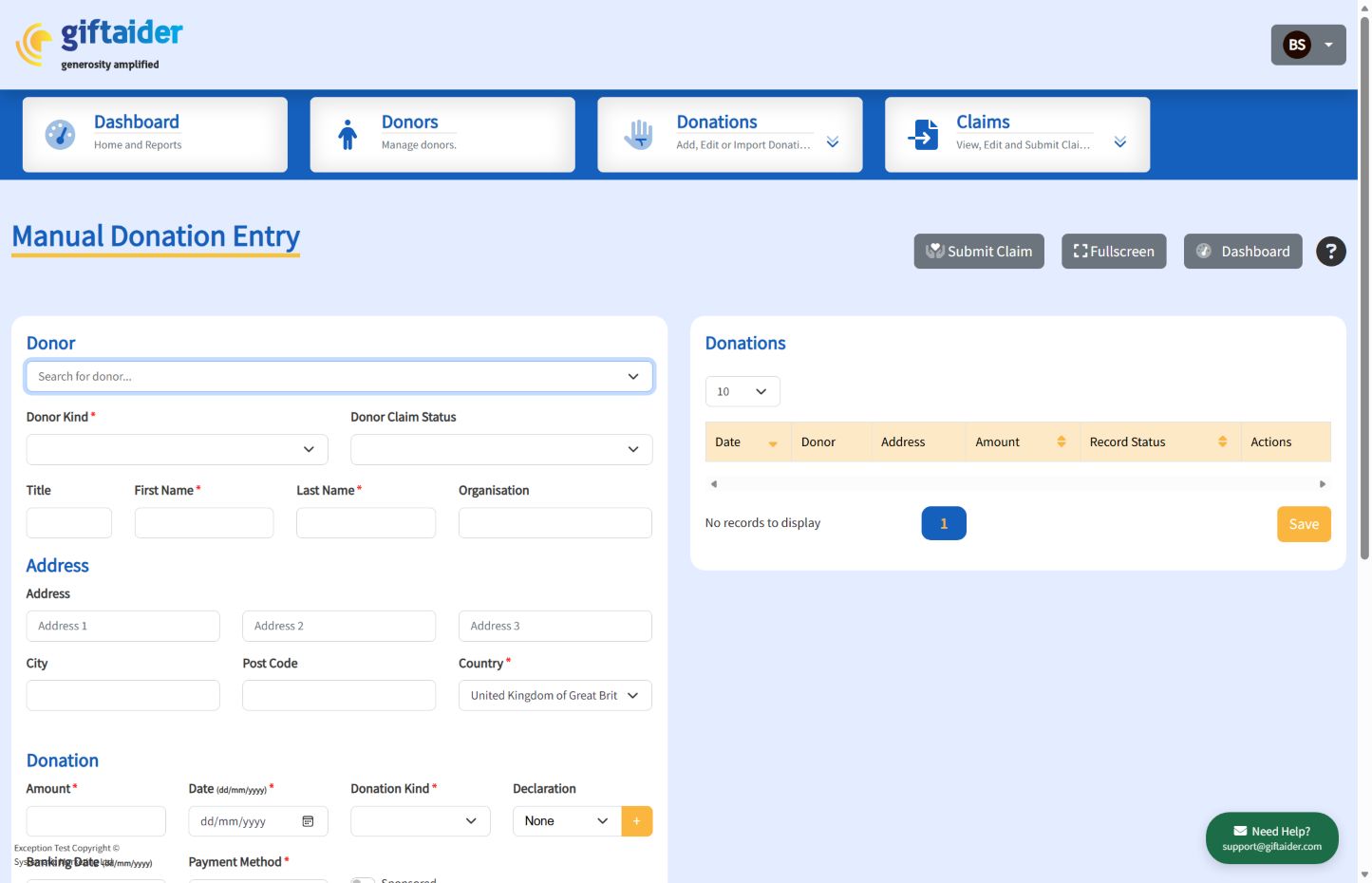1372x883 pixels.
Task: Click the Address 1 input field
Action: coord(123,626)
